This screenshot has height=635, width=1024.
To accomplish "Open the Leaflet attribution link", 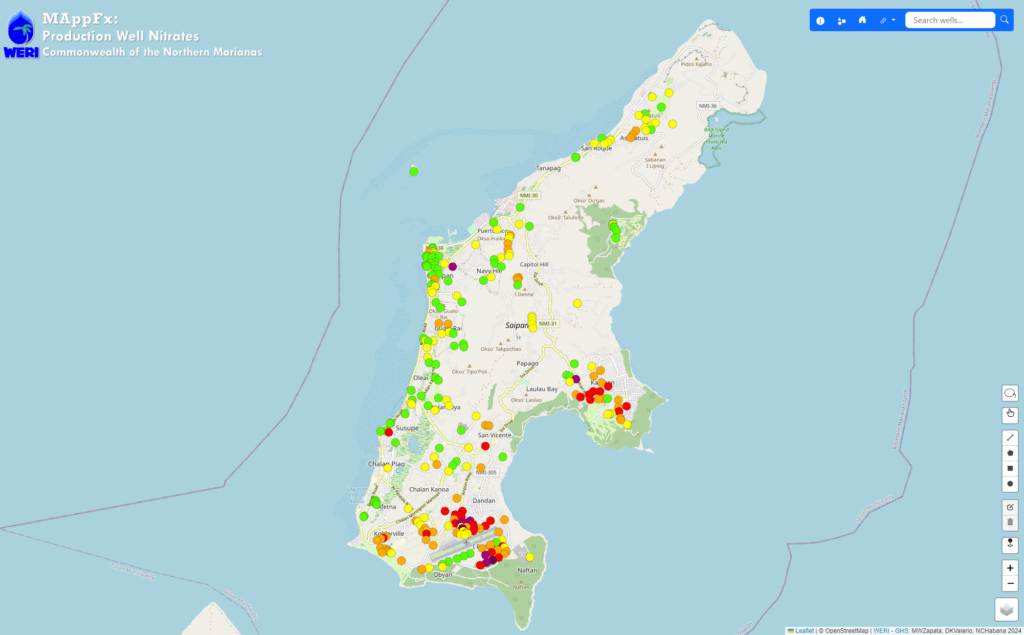I will point(803,630).
